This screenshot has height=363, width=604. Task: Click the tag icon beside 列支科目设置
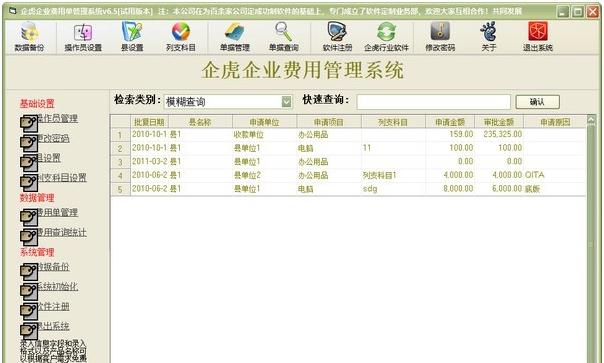tap(29, 182)
